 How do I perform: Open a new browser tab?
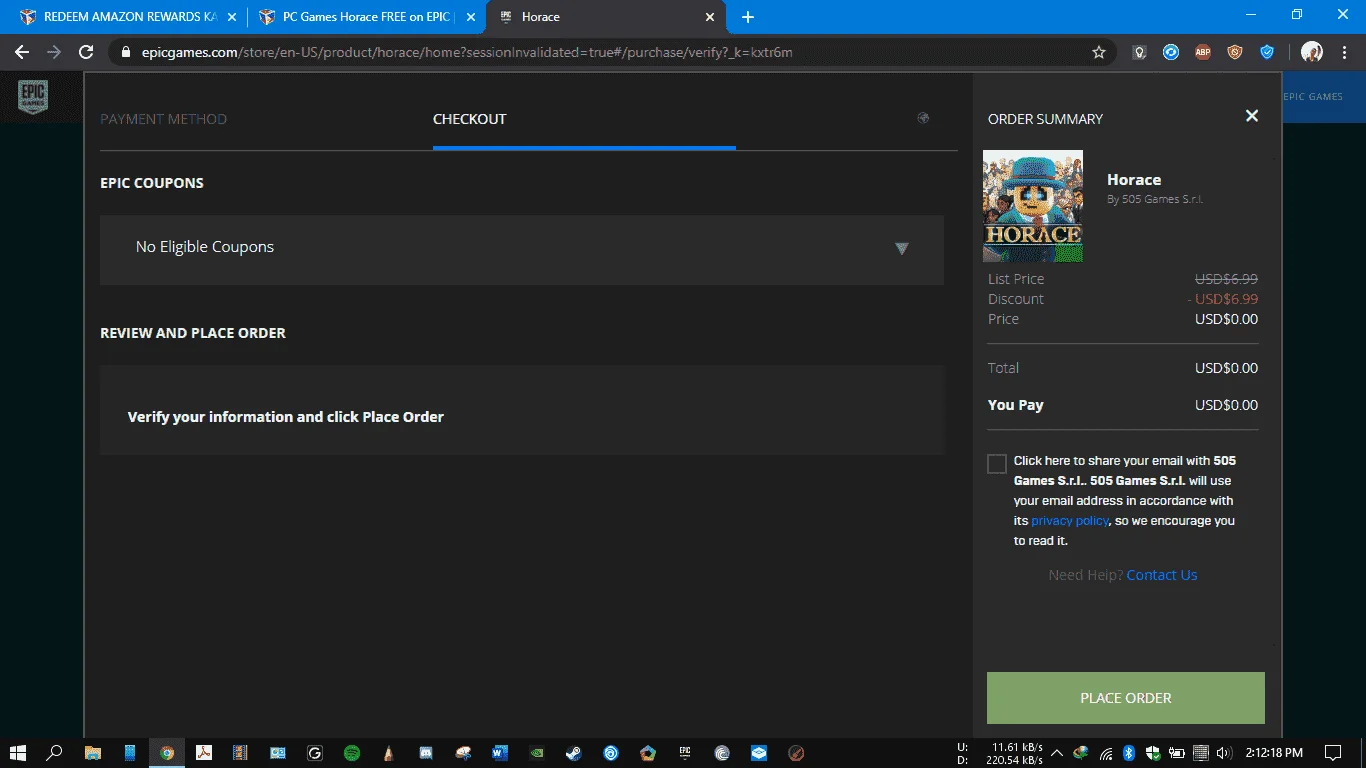(x=748, y=17)
